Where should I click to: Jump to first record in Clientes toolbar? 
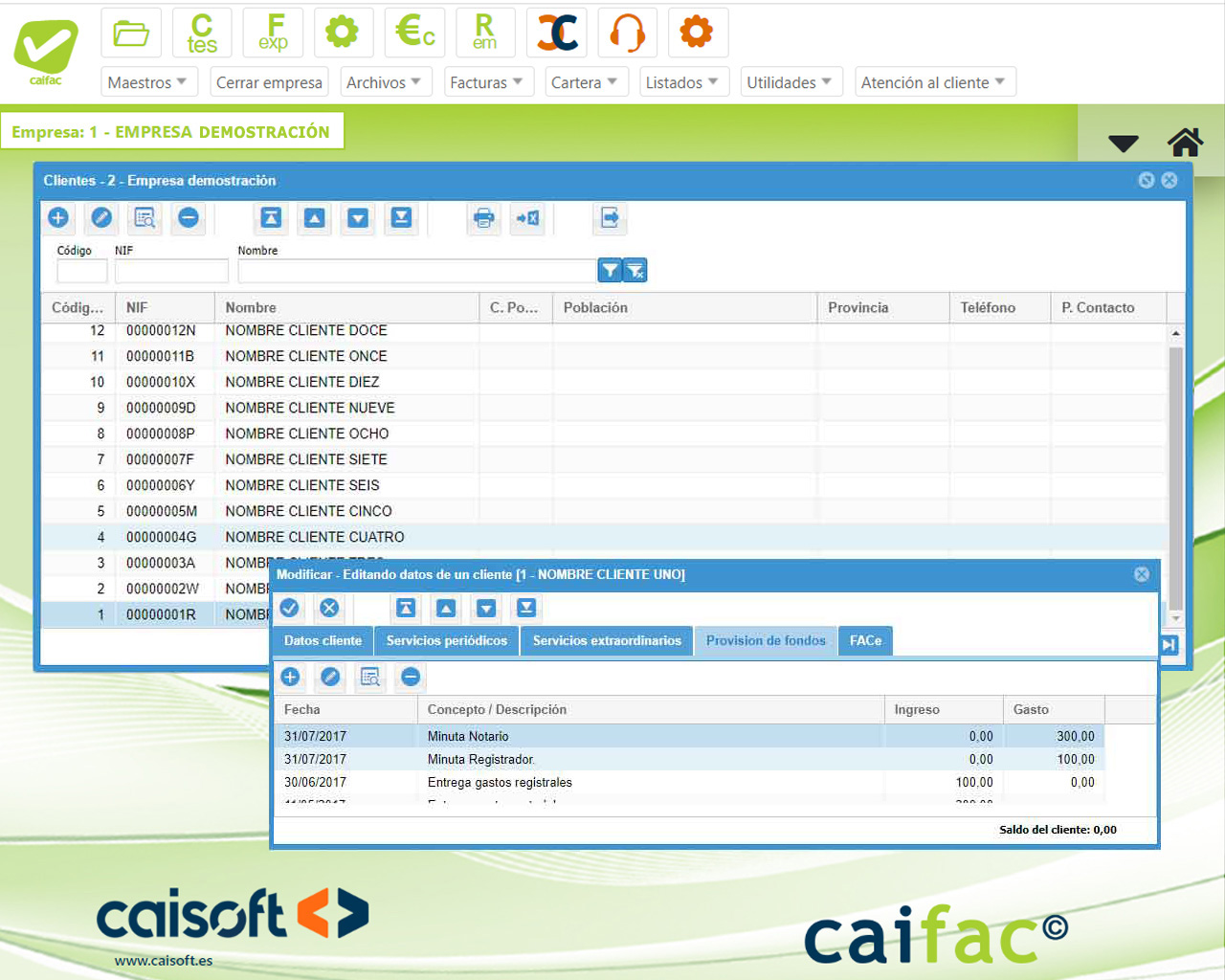271,218
